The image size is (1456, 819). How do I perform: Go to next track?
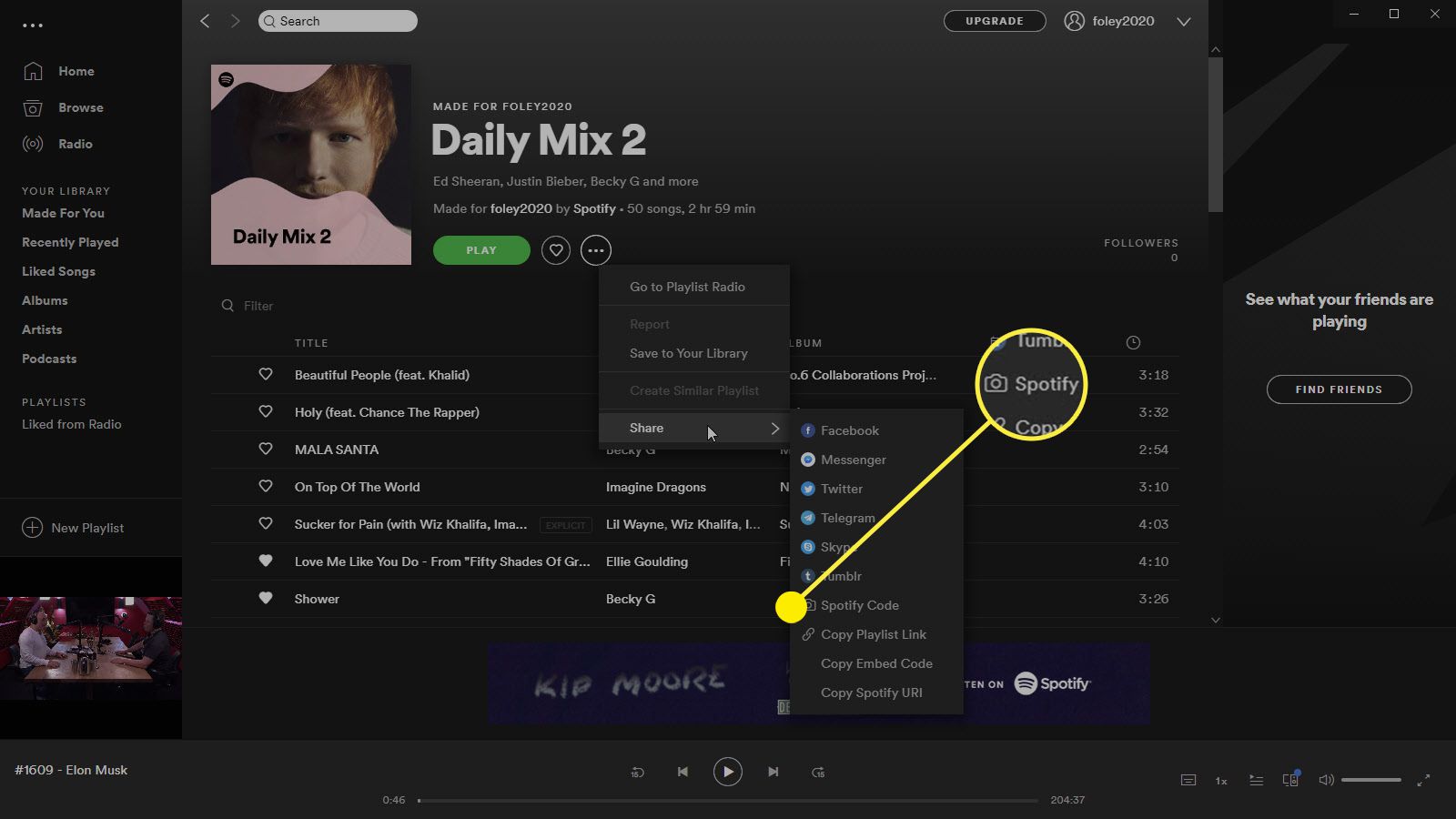(773, 772)
